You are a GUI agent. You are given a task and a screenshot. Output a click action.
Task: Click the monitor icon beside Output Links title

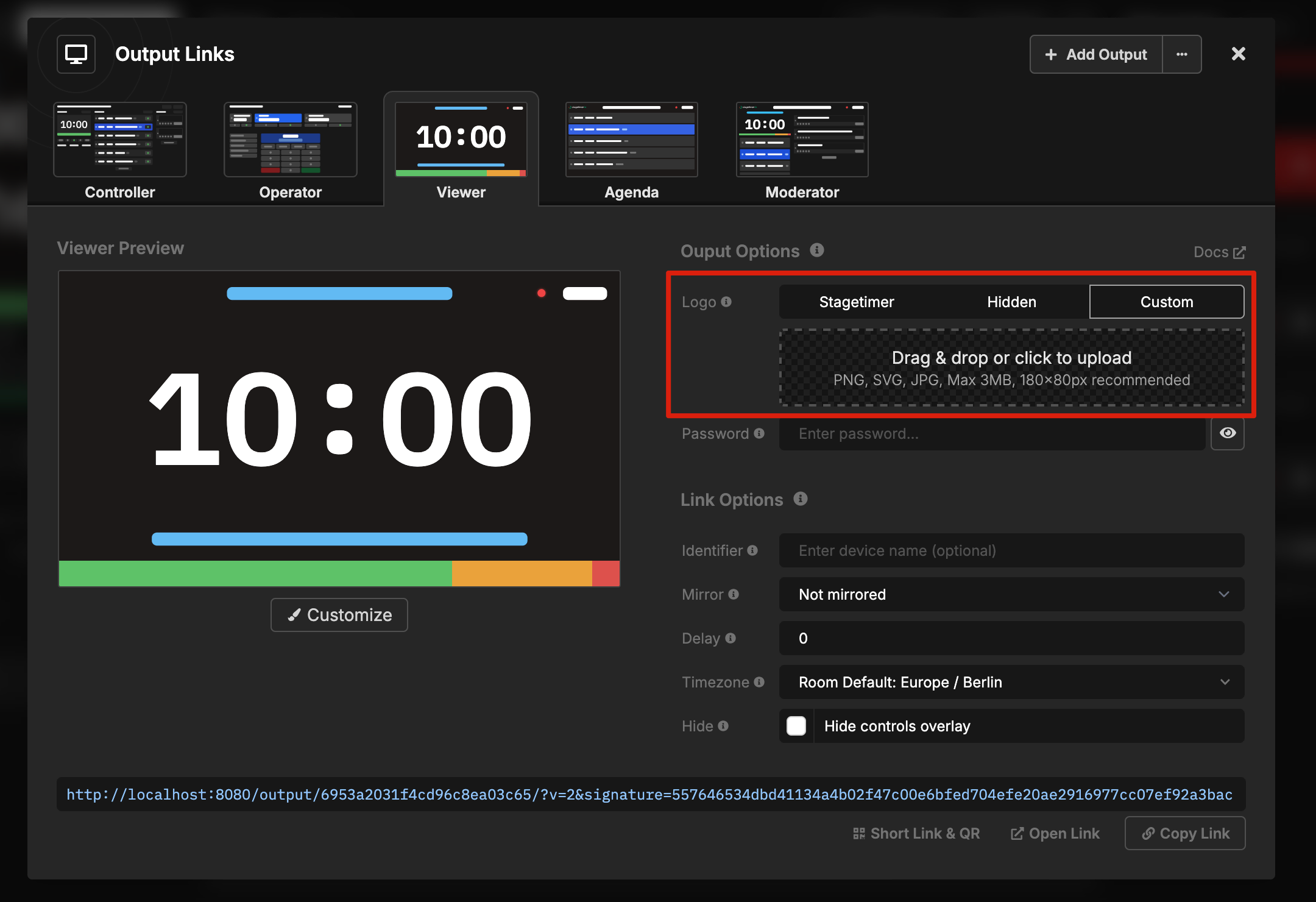coord(76,54)
